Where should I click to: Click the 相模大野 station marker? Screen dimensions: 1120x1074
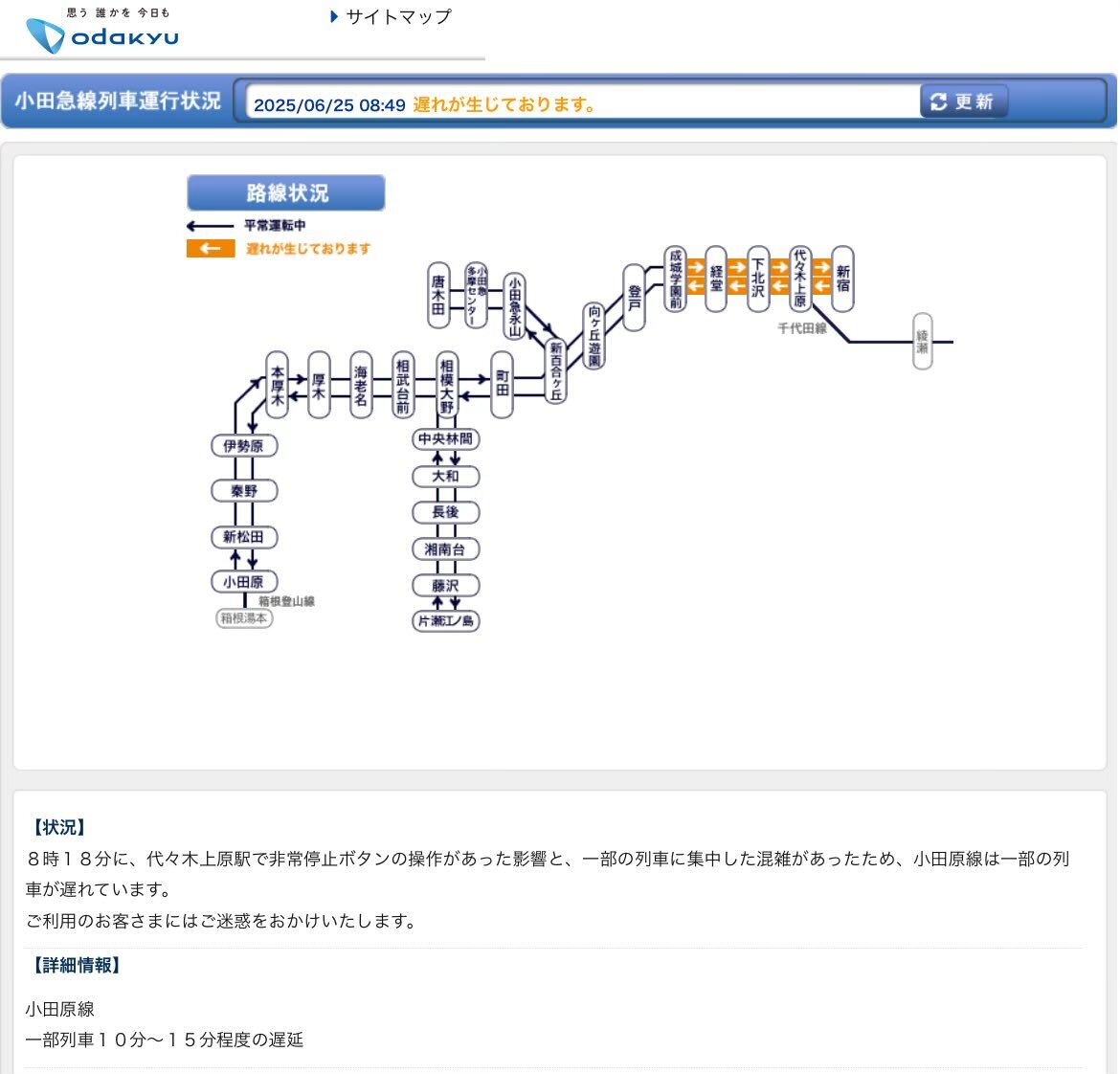(x=446, y=384)
